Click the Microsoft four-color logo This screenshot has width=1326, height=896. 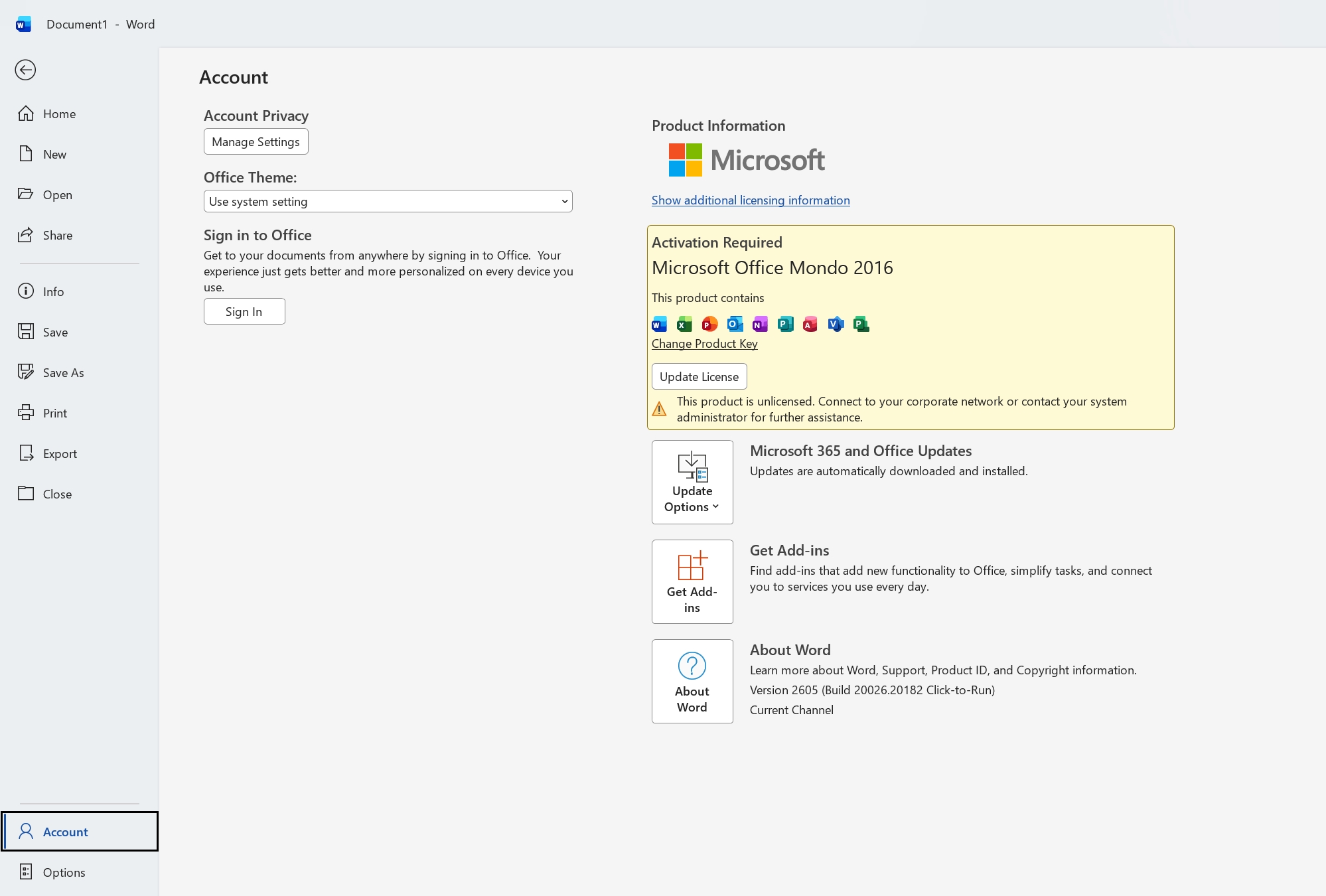[685, 160]
